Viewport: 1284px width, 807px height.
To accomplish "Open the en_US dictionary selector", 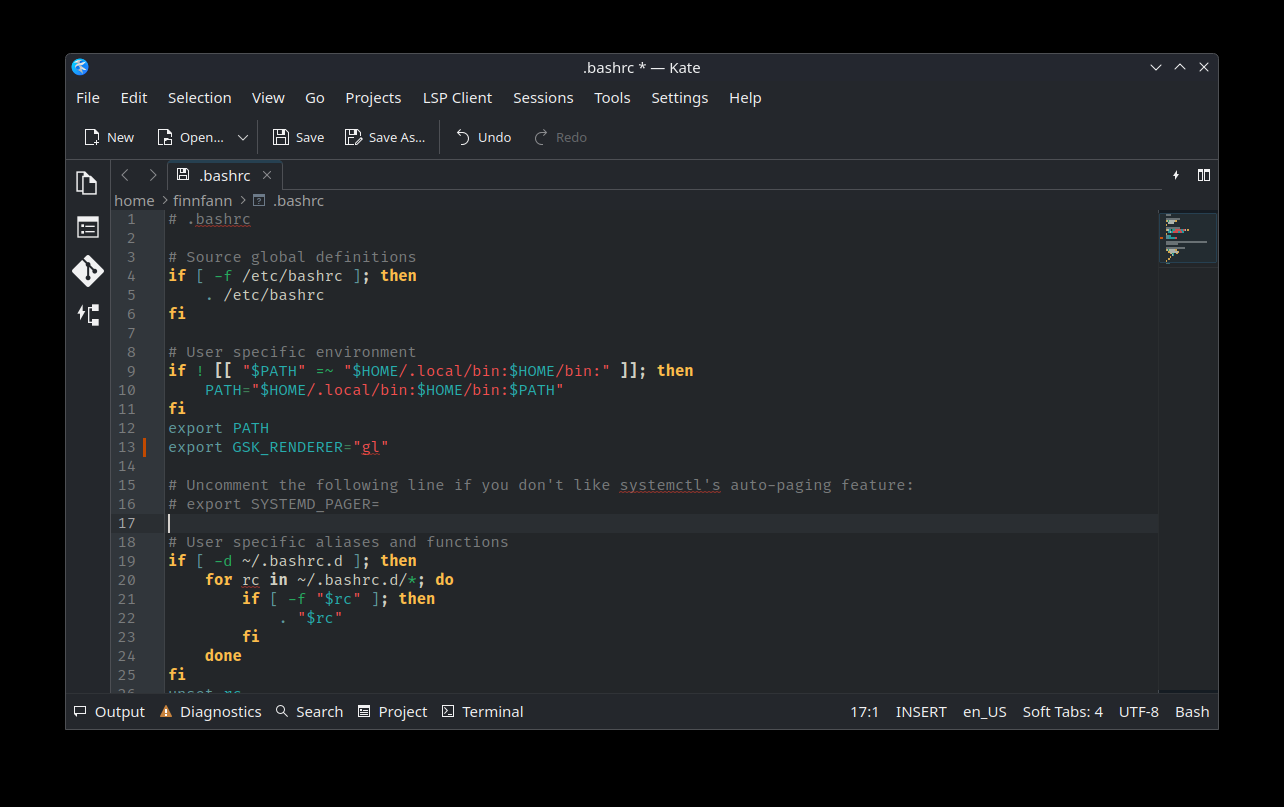I will 985,711.
